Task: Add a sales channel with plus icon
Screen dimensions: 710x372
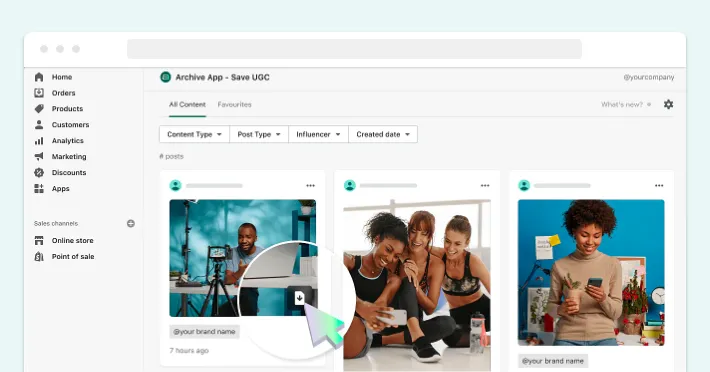Action: (x=131, y=224)
